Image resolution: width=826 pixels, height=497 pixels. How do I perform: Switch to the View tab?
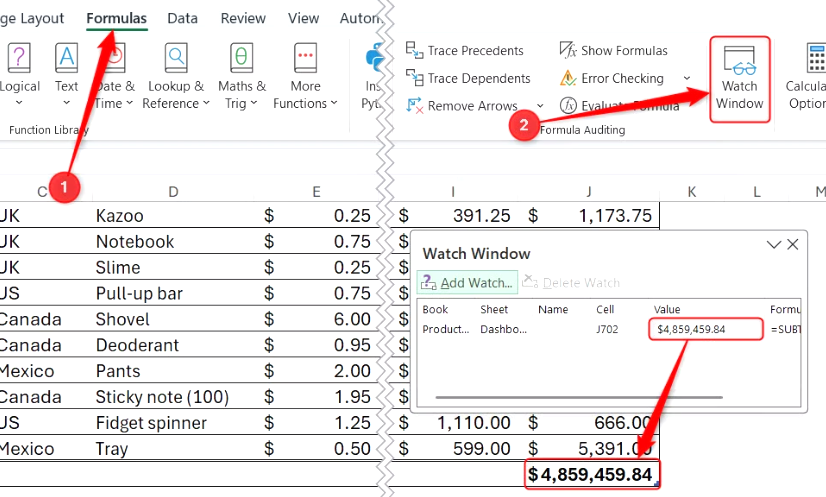pyautogui.click(x=303, y=18)
